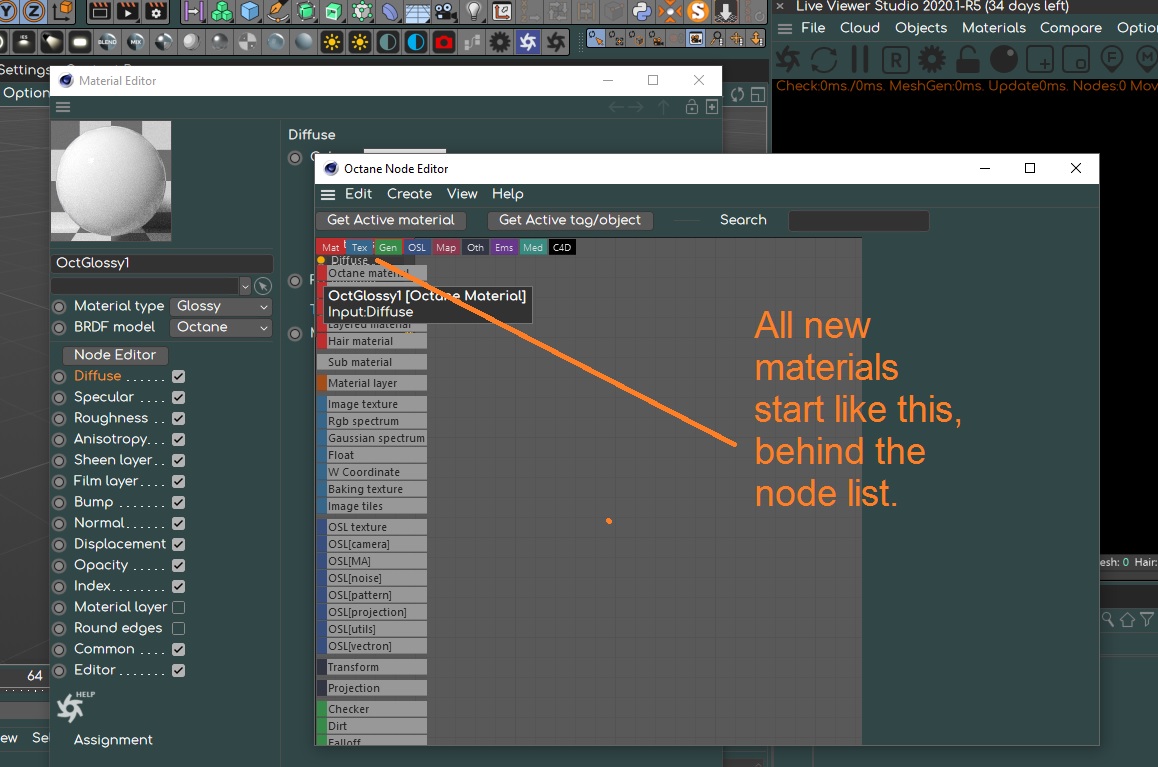
Task: Toggle the Displacement channel checkbox
Action: coord(178,545)
